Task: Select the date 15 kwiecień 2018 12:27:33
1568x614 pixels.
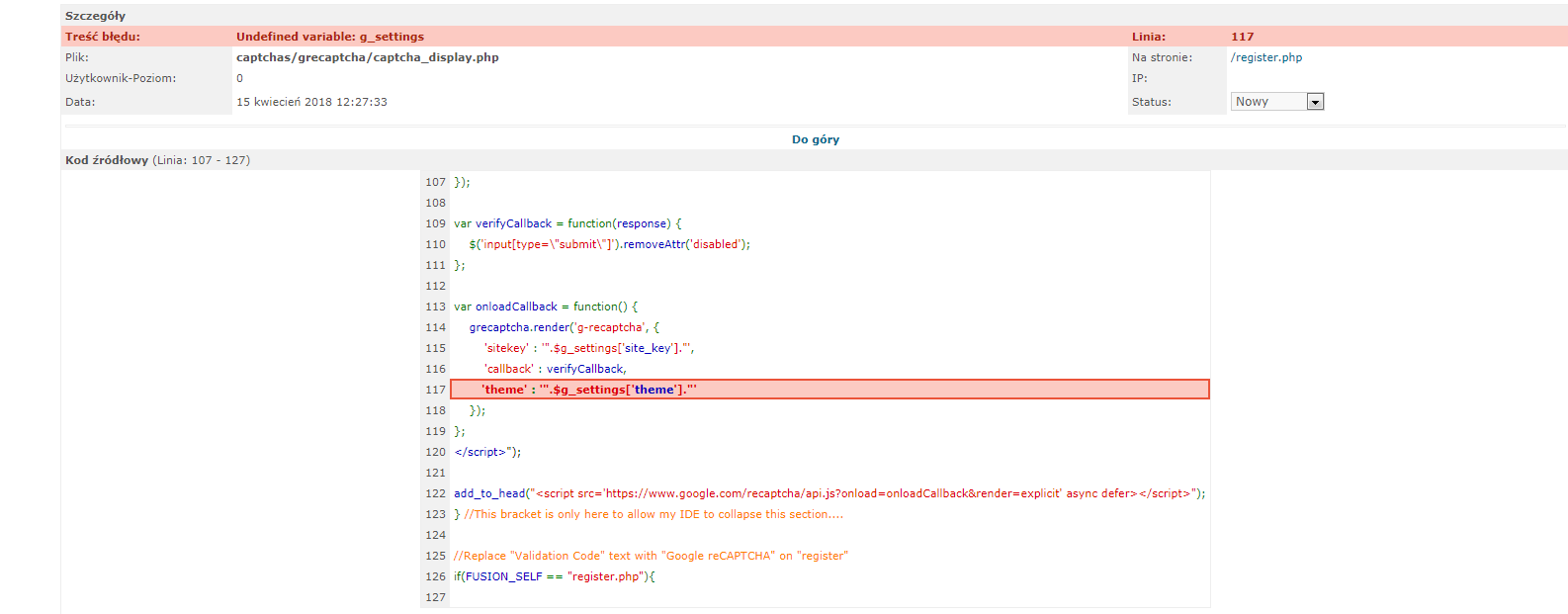Action: click(x=311, y=102)
